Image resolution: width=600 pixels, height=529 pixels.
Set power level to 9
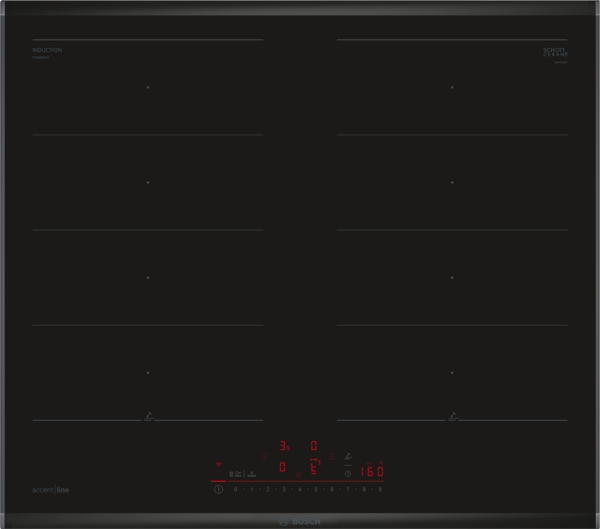point(381,490)
